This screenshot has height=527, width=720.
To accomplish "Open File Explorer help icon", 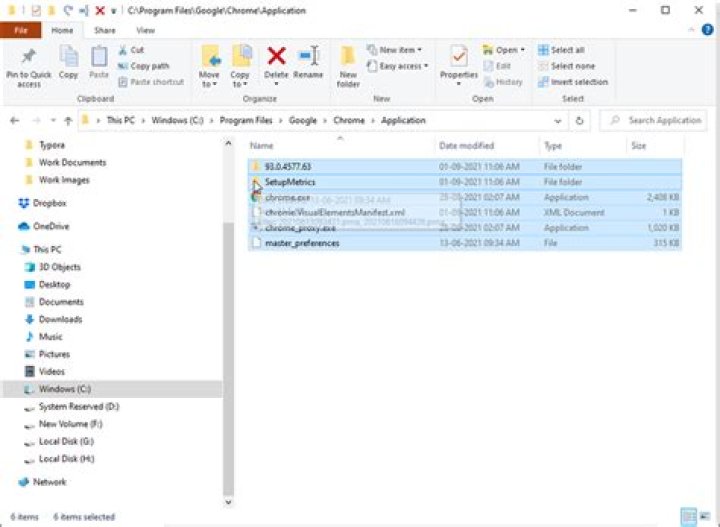I will point(707,30).
